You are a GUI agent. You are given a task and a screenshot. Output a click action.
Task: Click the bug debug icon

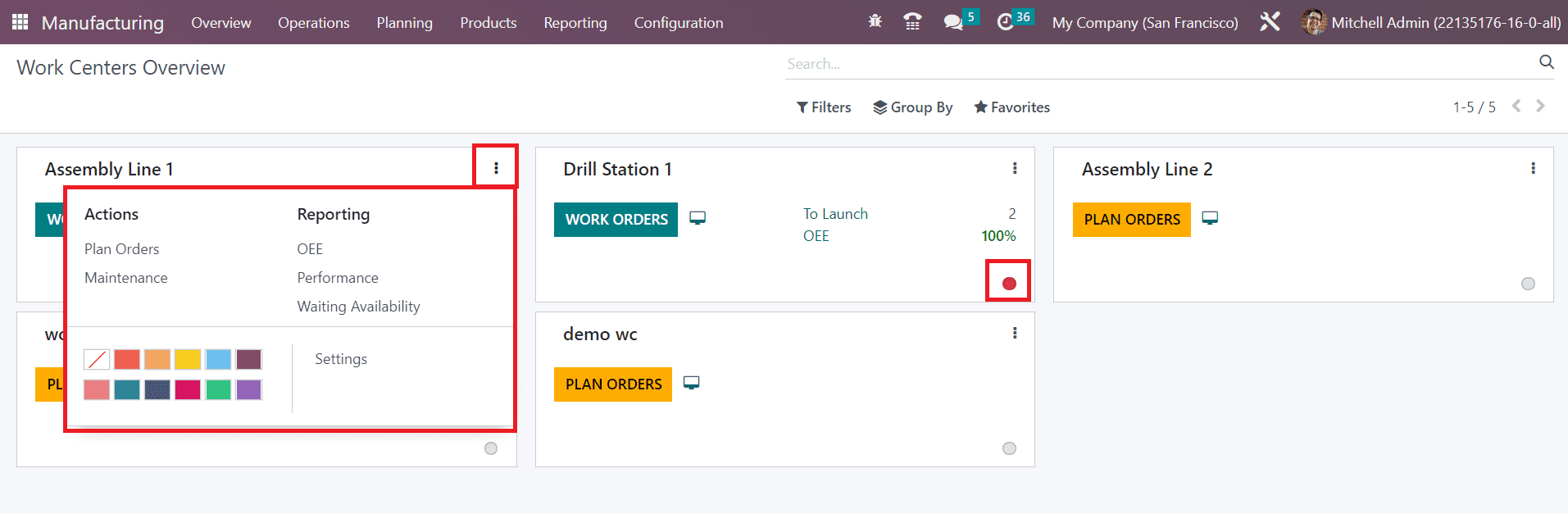coord(875,22)
